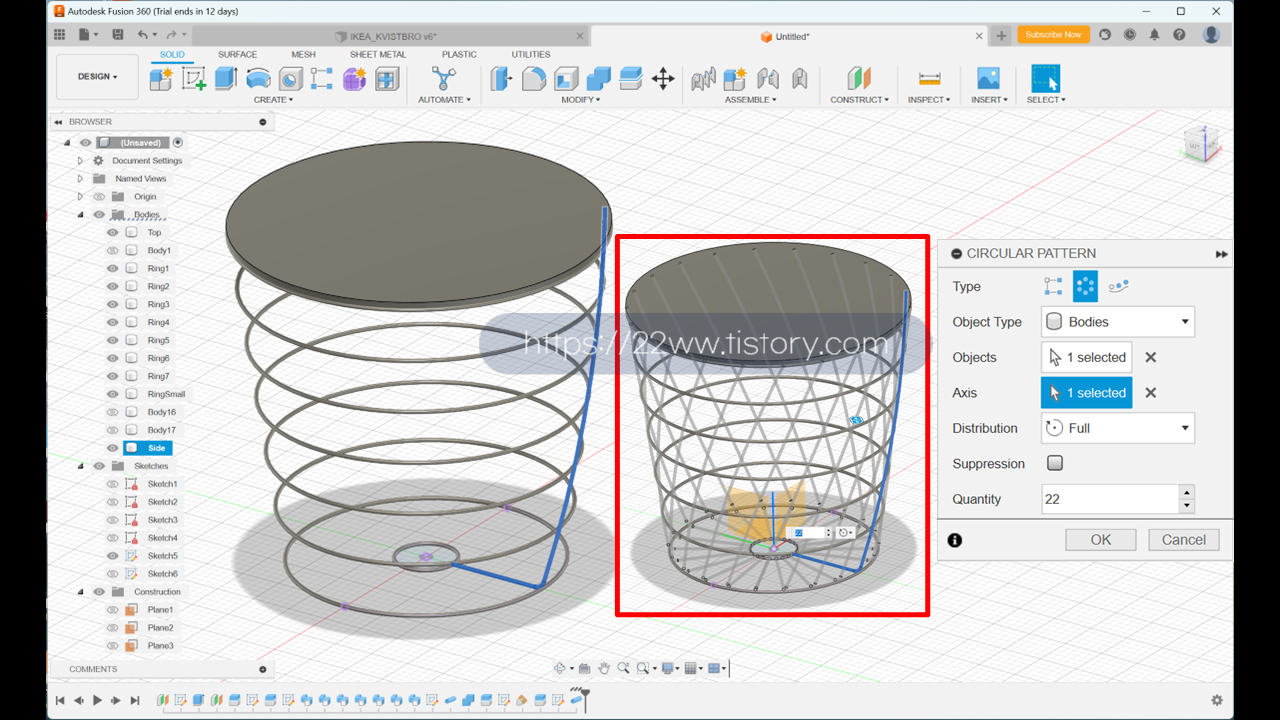Increase Quantity with the up stepper
The width and height of the screenshot is (1280, 720).
coord(1187,492)
